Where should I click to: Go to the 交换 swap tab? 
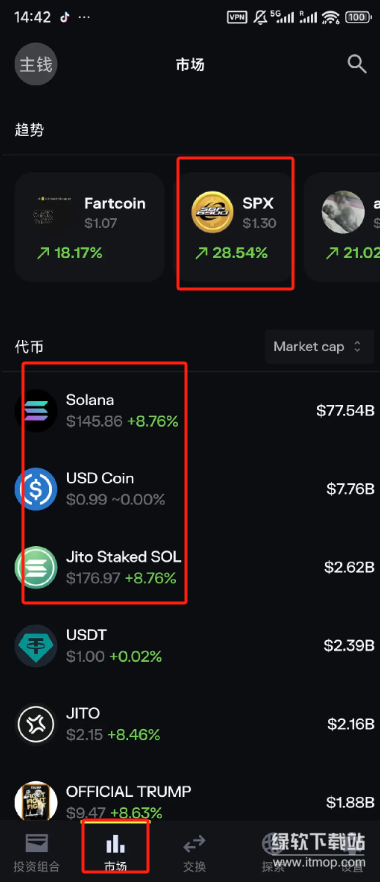point(194,852)
